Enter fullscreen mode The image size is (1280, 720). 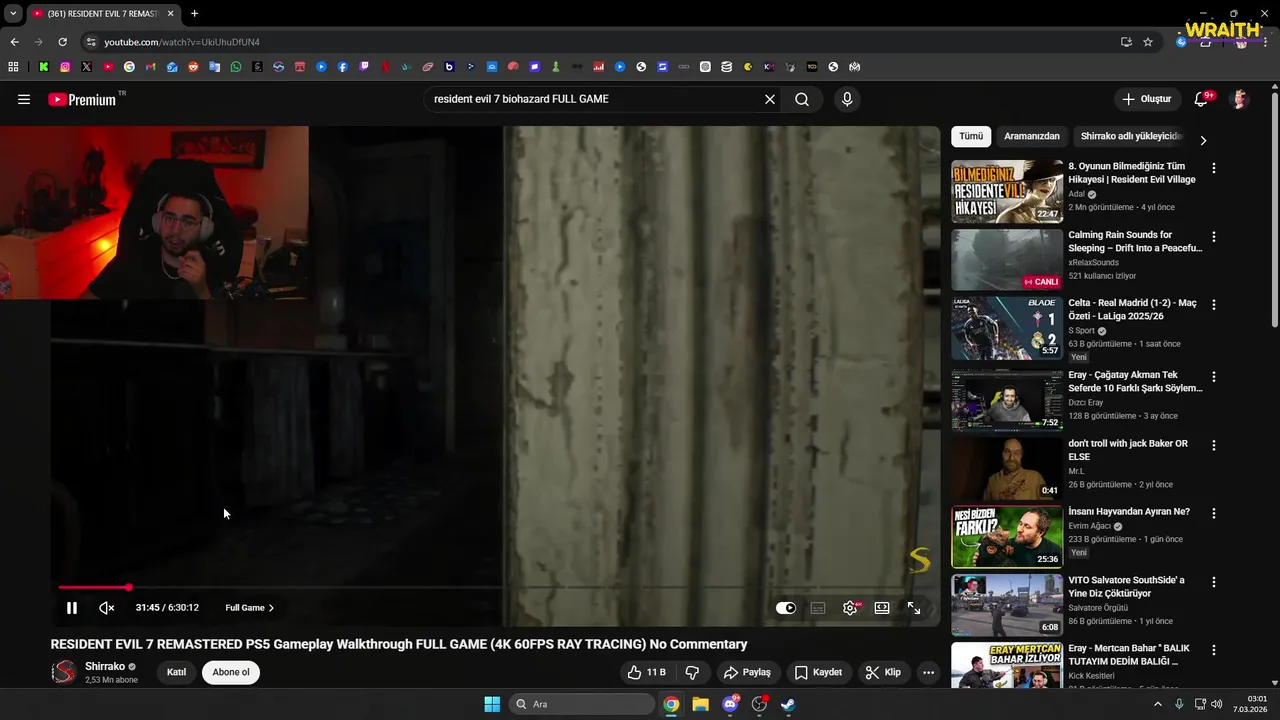coord(914,608)
